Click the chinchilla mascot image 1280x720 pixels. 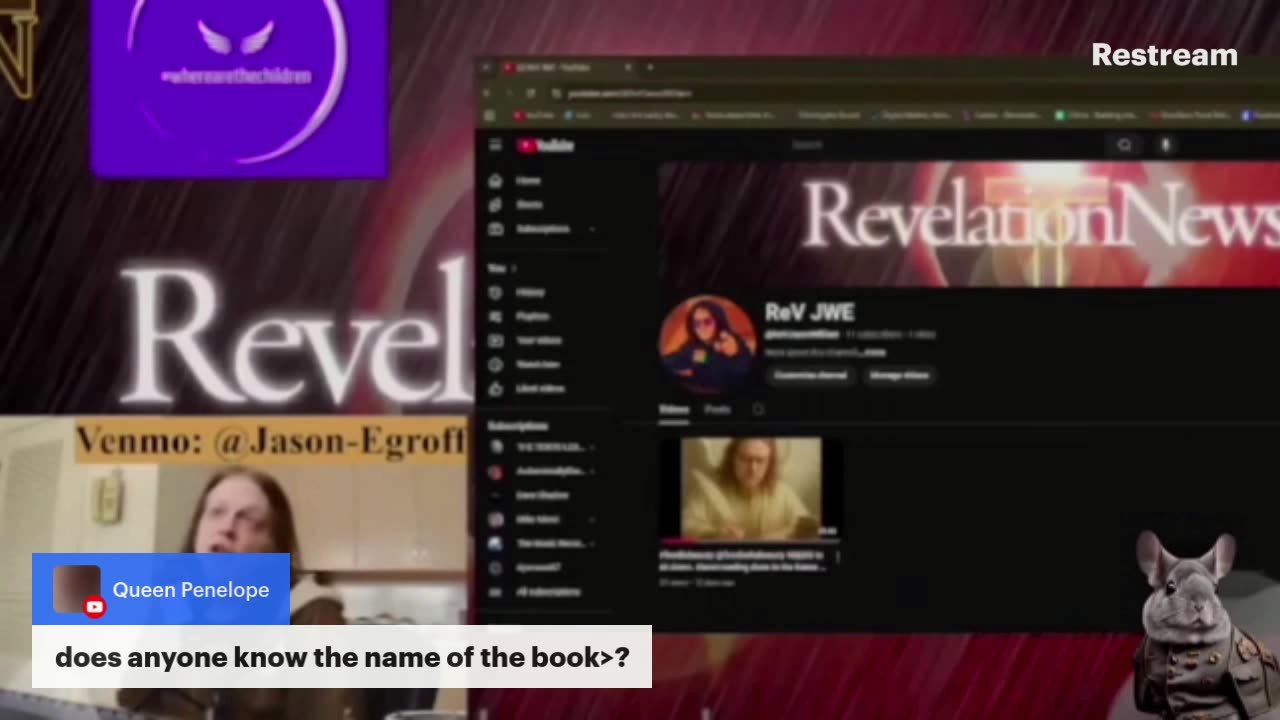[1205, 625]
